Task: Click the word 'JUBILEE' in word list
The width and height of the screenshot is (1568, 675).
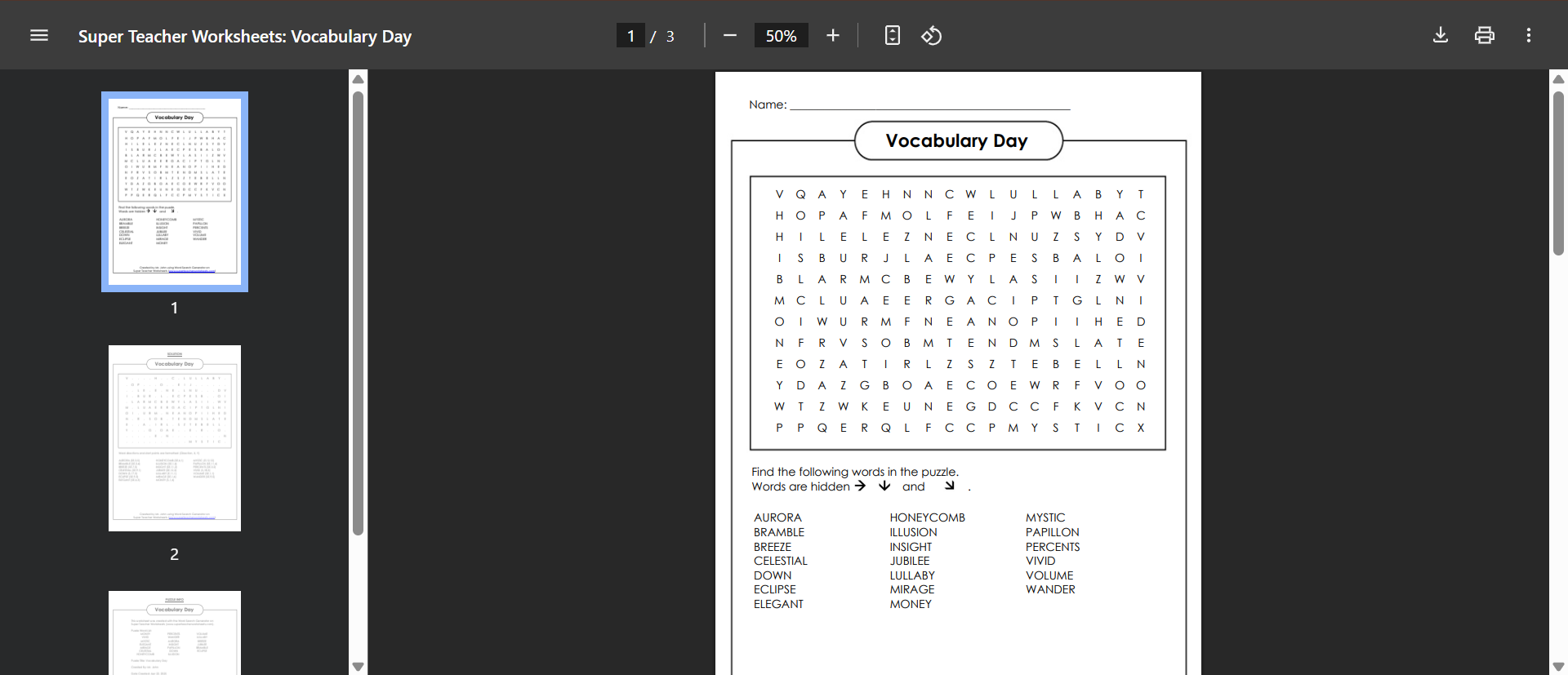Action: click(x=910, y=561)
